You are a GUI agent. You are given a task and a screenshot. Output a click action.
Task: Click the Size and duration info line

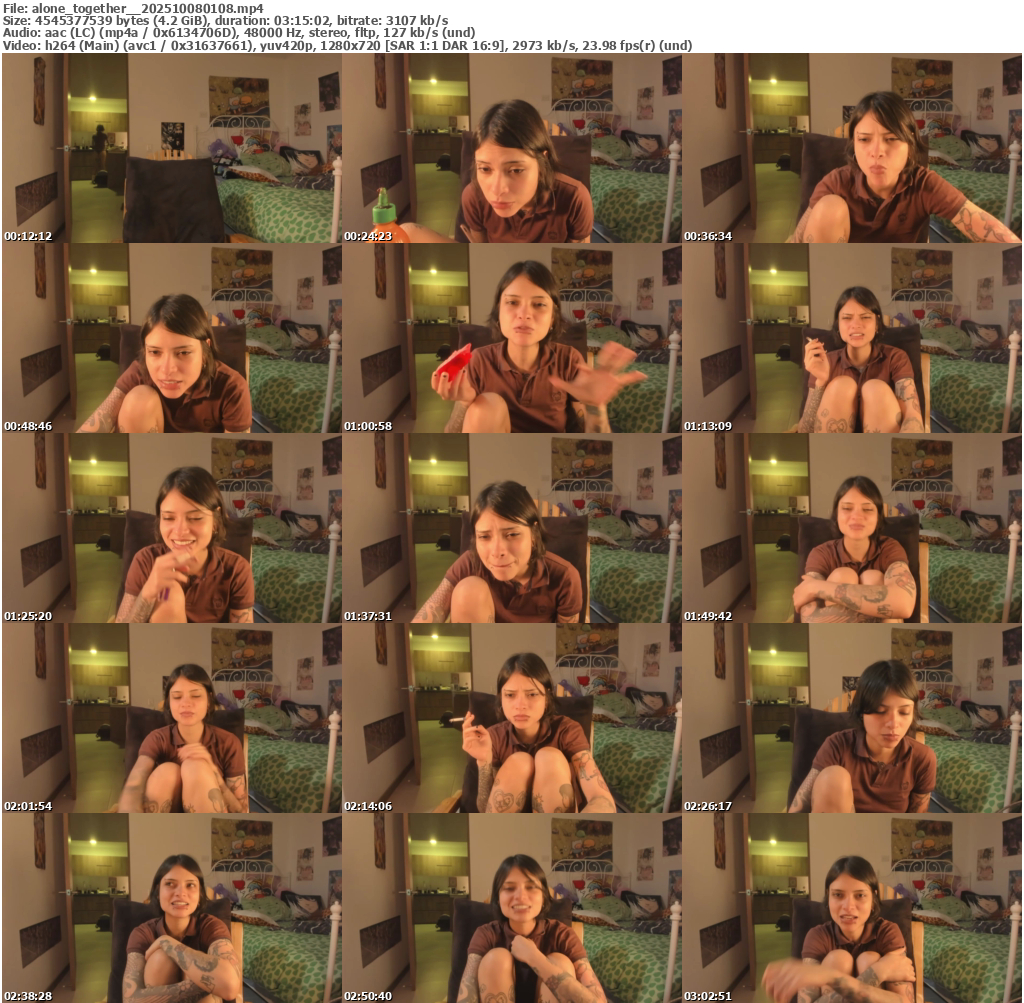225,20
